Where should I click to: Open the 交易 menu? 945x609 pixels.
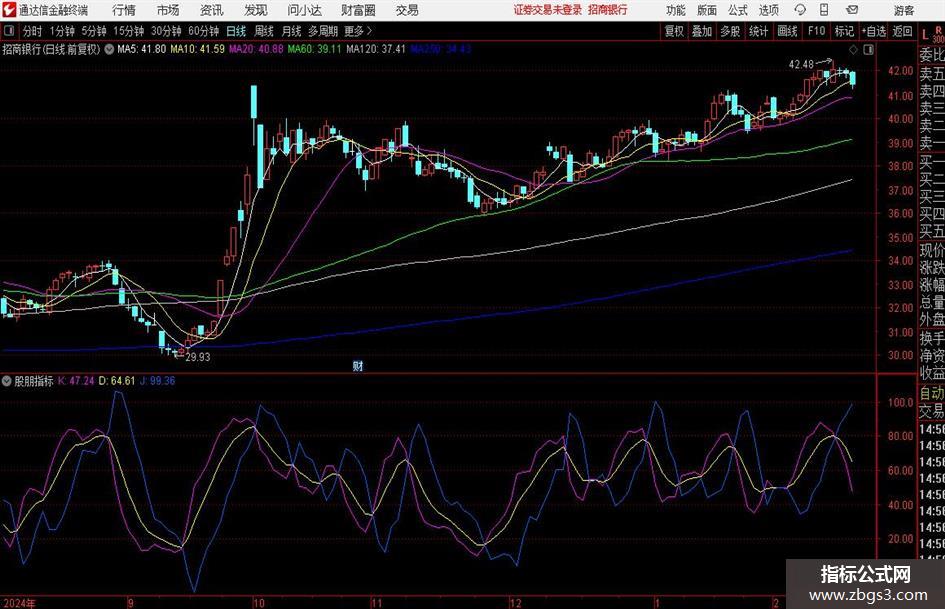407,10
